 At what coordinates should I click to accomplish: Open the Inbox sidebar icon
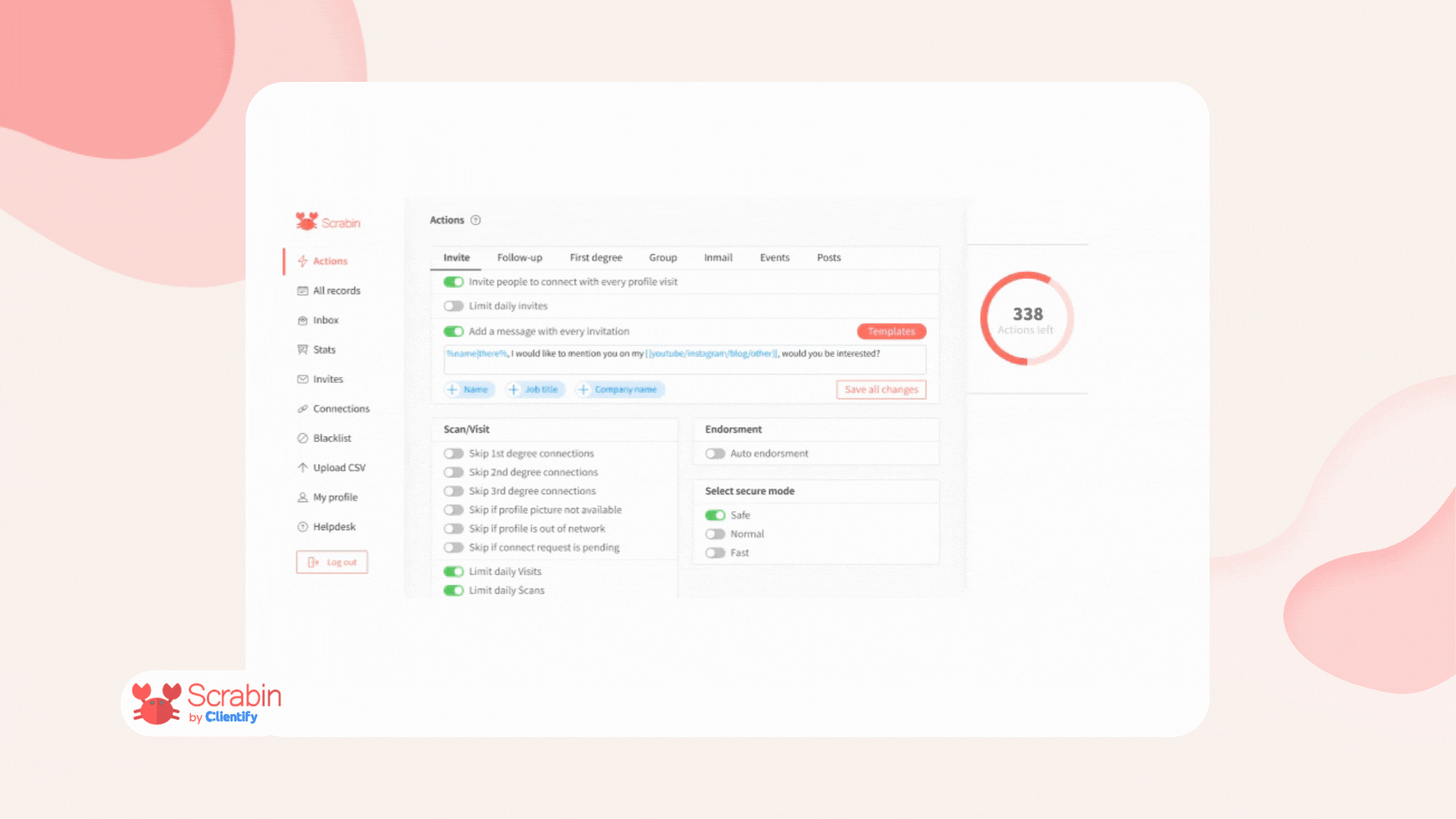coord(303,320)
